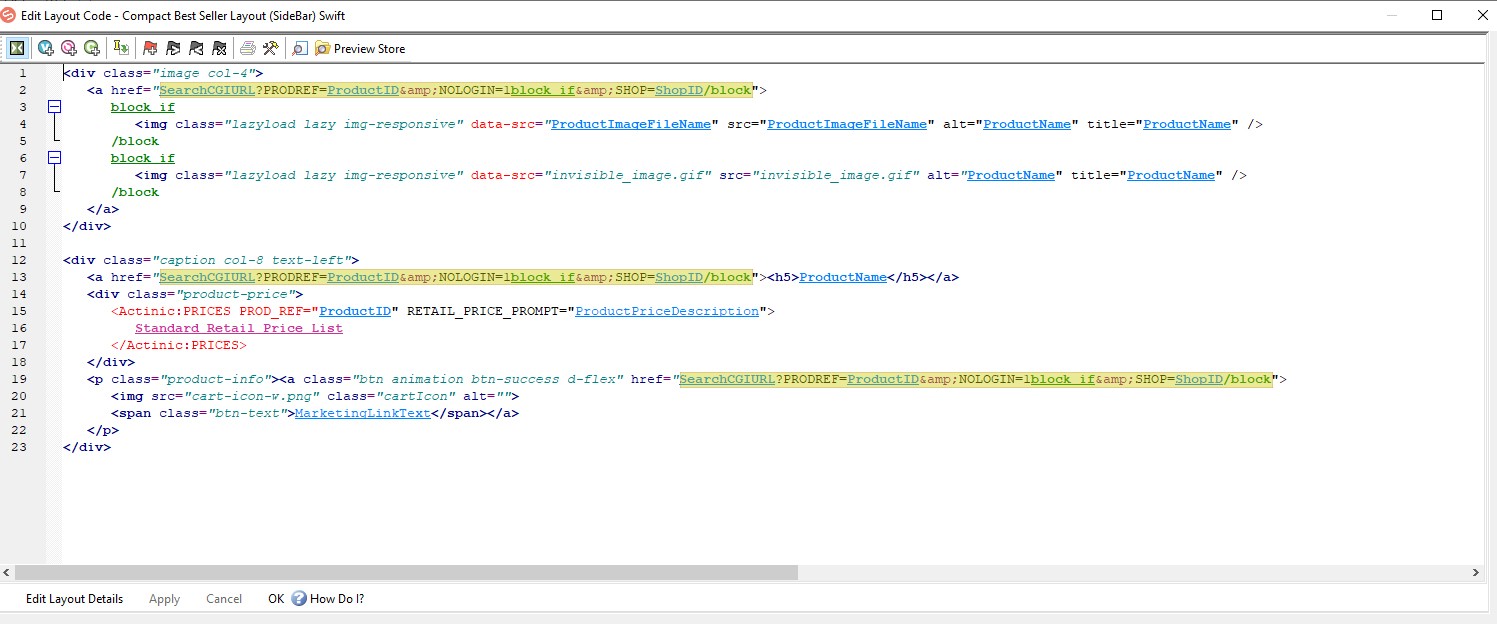Click the ProductPriceDescription variable link

point(667,311)
